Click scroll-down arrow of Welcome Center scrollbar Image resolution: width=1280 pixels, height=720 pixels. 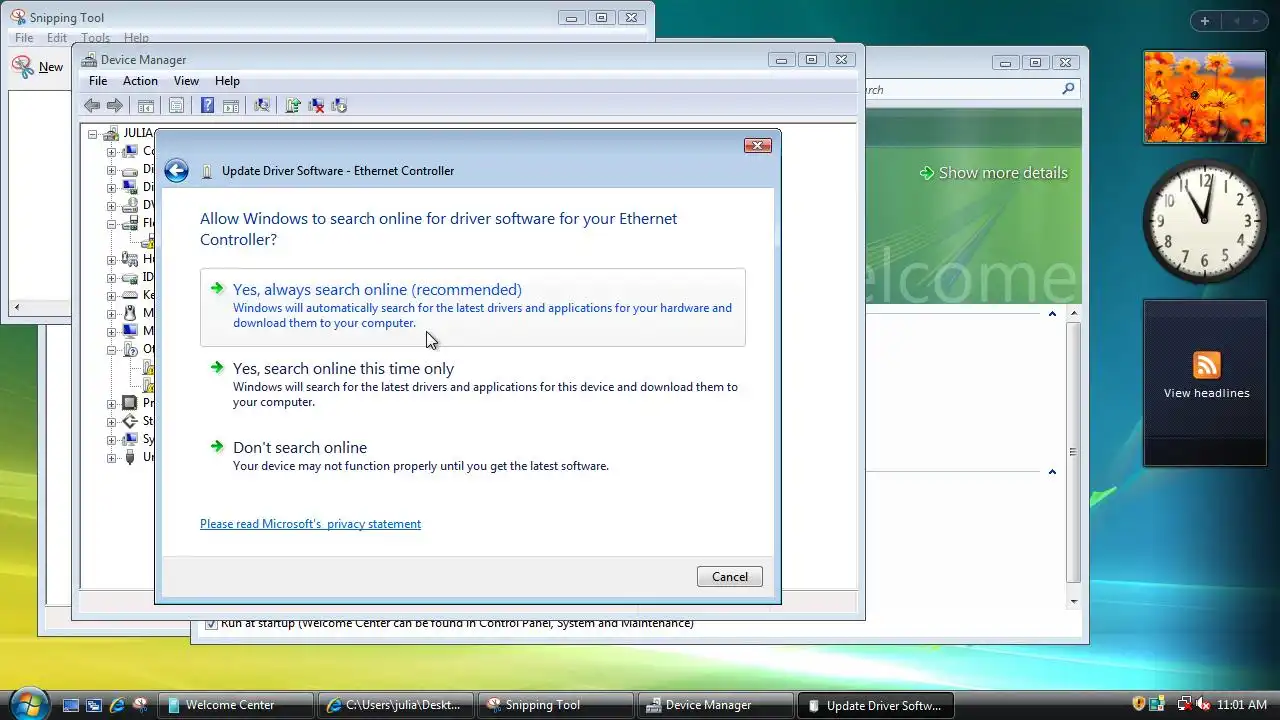1074,601
